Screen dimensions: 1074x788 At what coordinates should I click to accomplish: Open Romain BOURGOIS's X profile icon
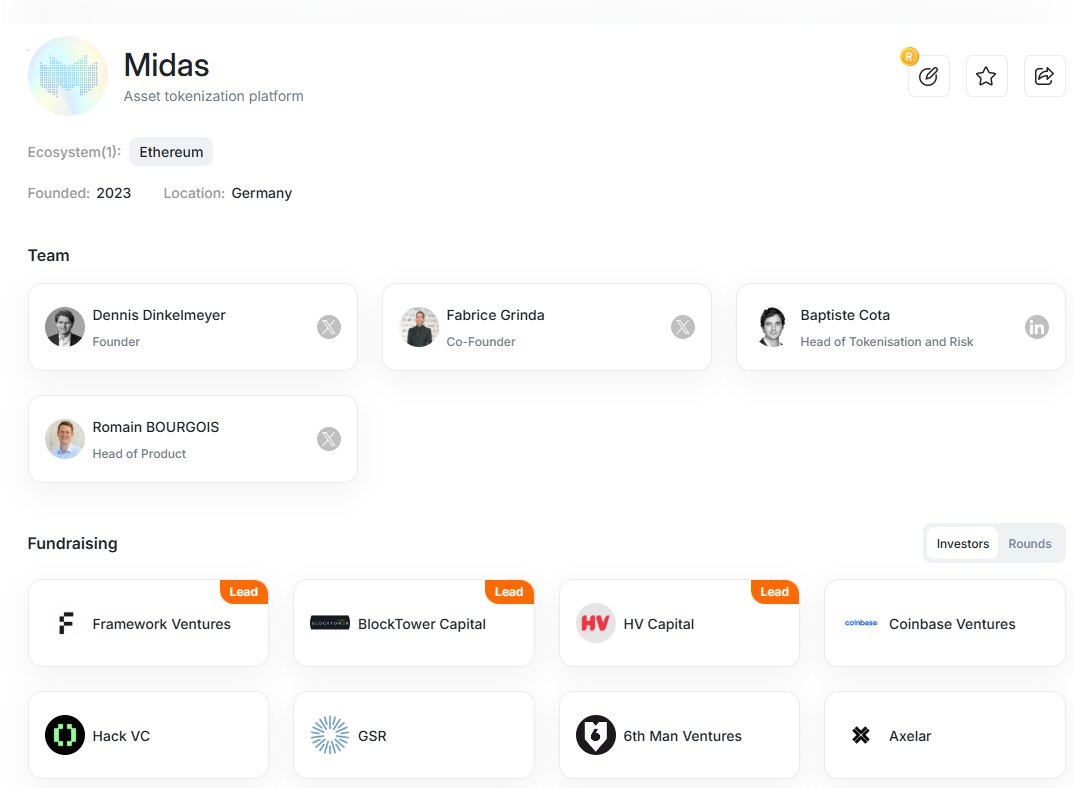(329, 439)
